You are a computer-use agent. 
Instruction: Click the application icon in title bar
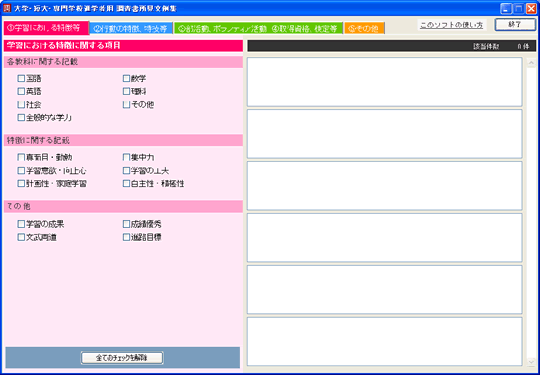click(x=7, y=8)
